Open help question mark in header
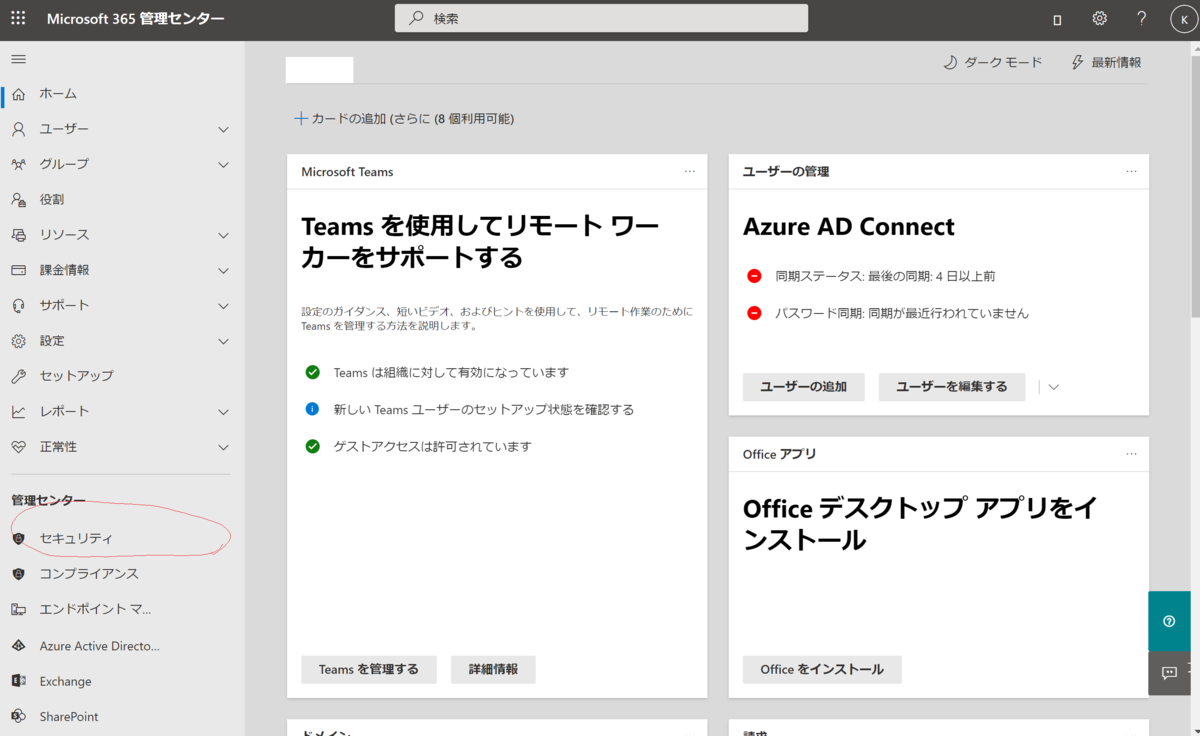The height and width of the screenshot is (736, 1200). (1141, 19)
